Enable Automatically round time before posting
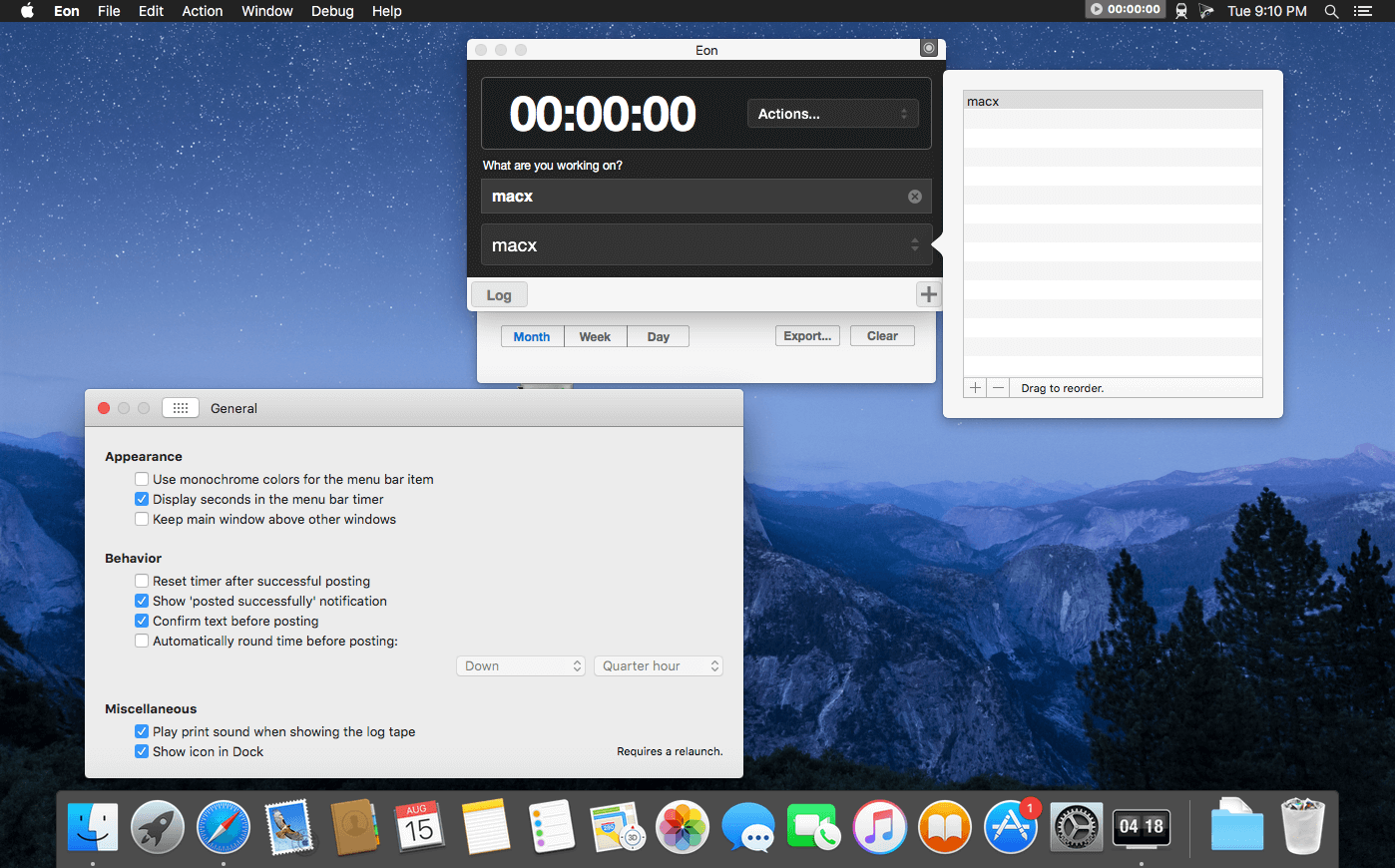1395x868 pixels. (x=142, y=642)
